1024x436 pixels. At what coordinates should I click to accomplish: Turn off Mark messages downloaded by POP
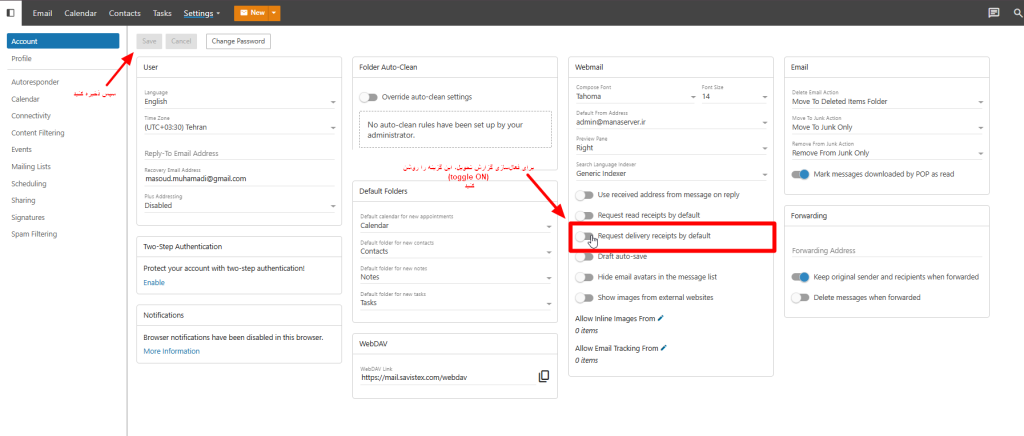coord(799,174)
